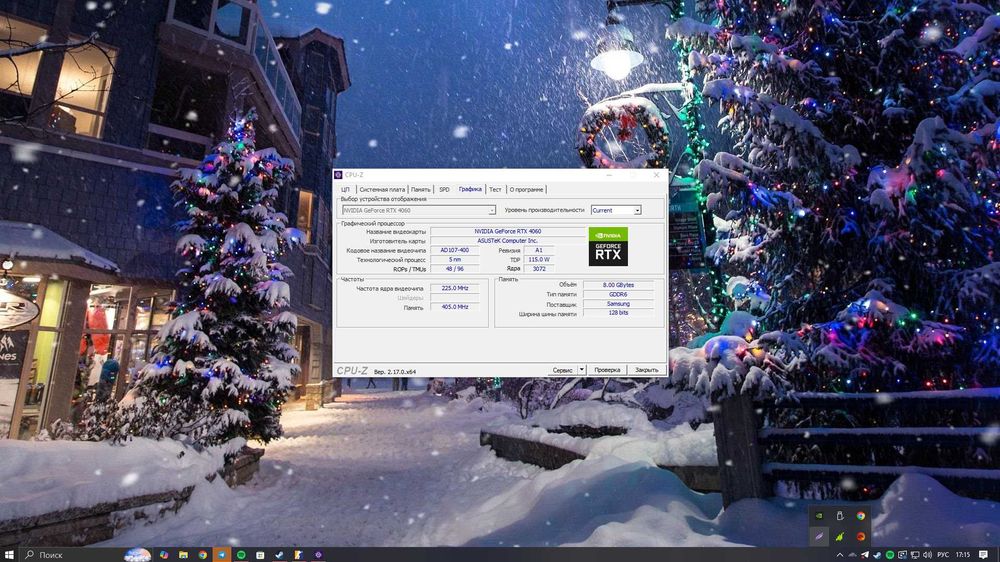This screenshot has width=1000, height=562.
Task: Click the volume speaker icon in system tray
Action: point(928,555)
